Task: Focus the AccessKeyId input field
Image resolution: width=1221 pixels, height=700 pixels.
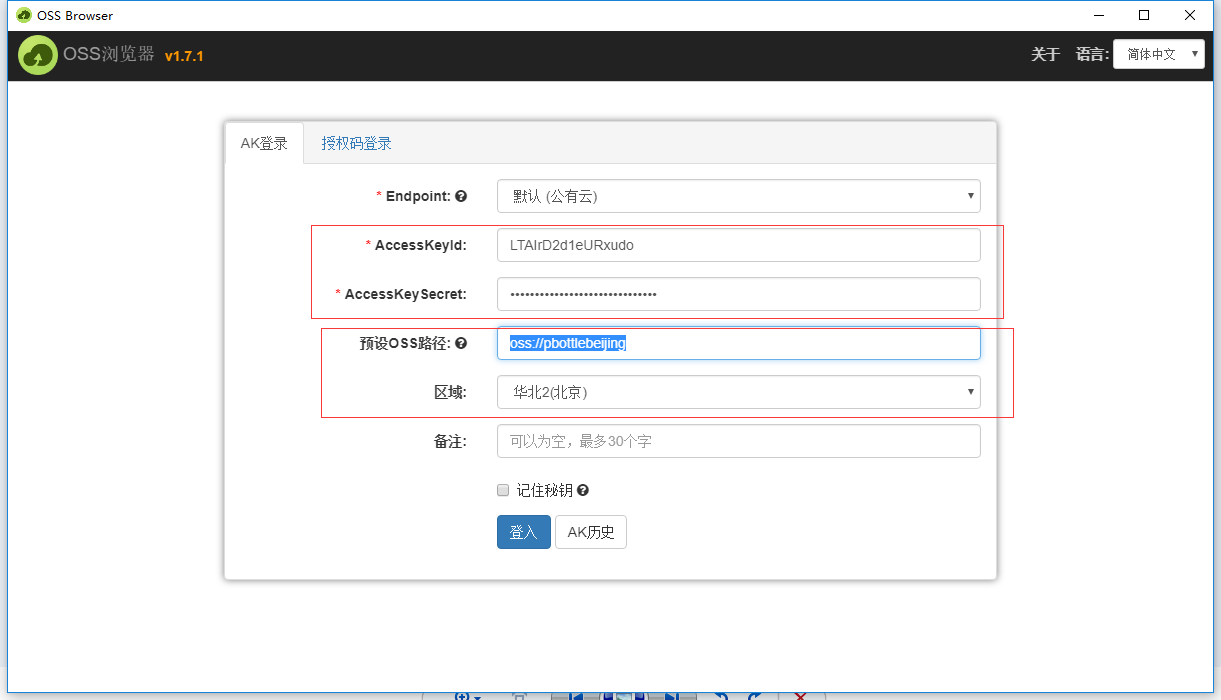Action: [738, 245]
